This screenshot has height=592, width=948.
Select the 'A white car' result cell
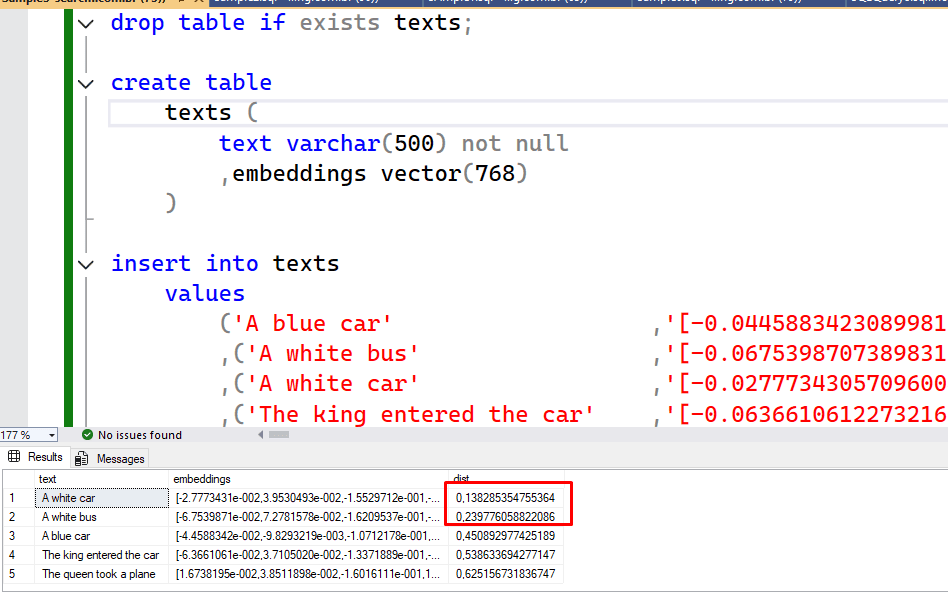102,498
